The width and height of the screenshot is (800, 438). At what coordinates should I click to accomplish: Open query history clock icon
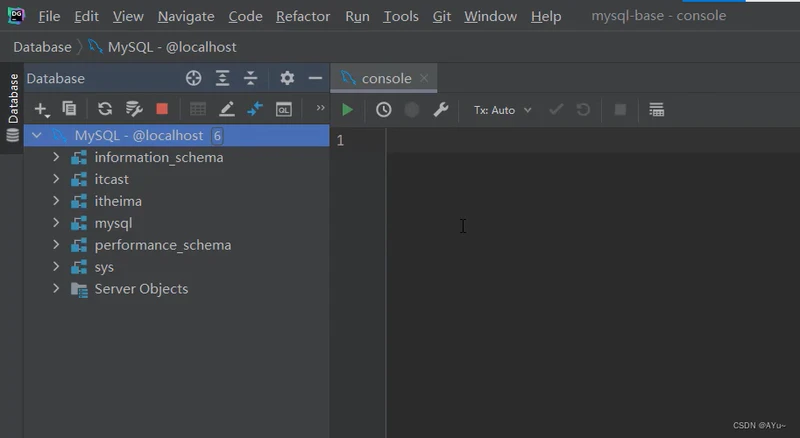(x=384, y=110)
